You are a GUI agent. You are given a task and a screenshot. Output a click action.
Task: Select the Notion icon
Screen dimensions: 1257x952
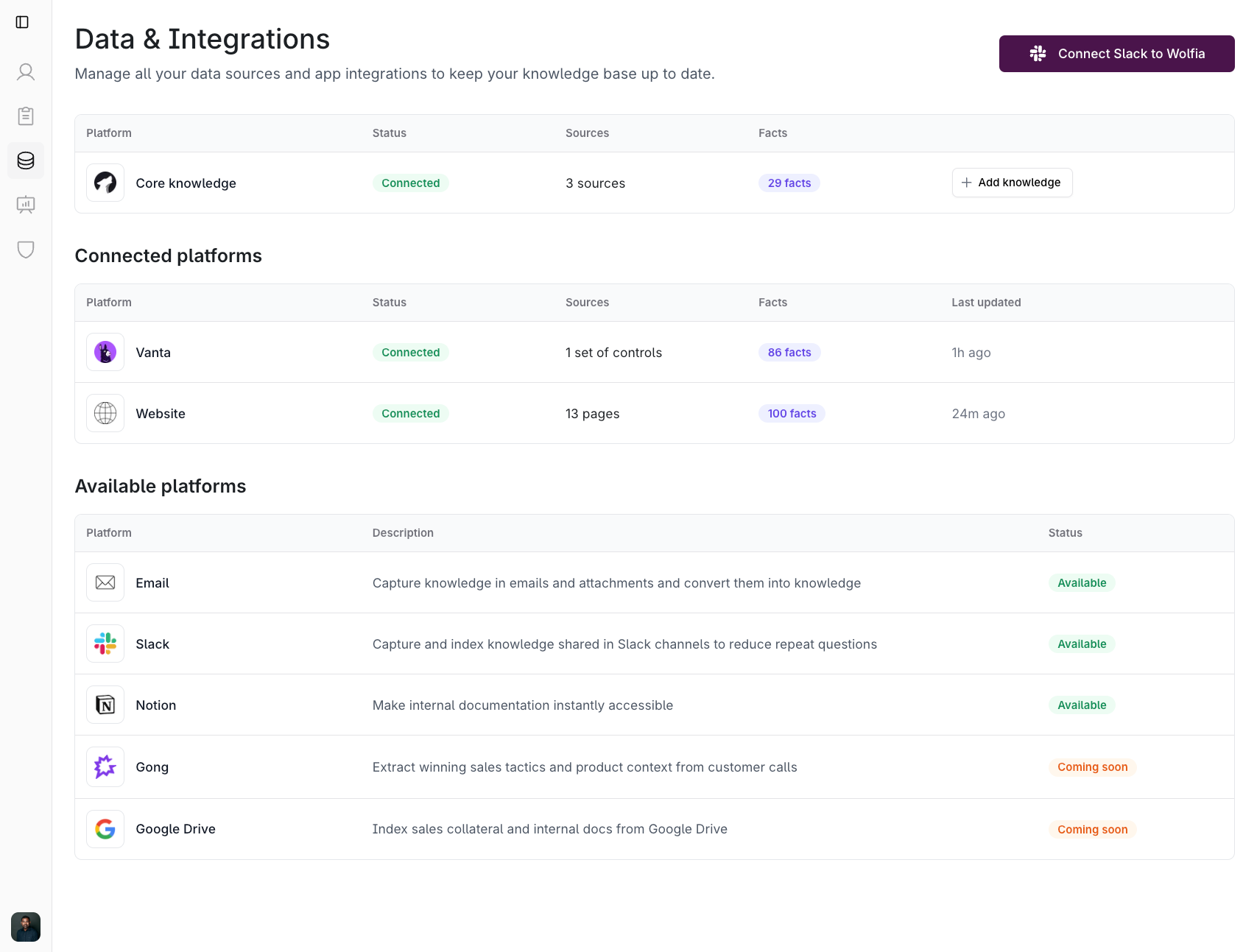pos(105,705)
